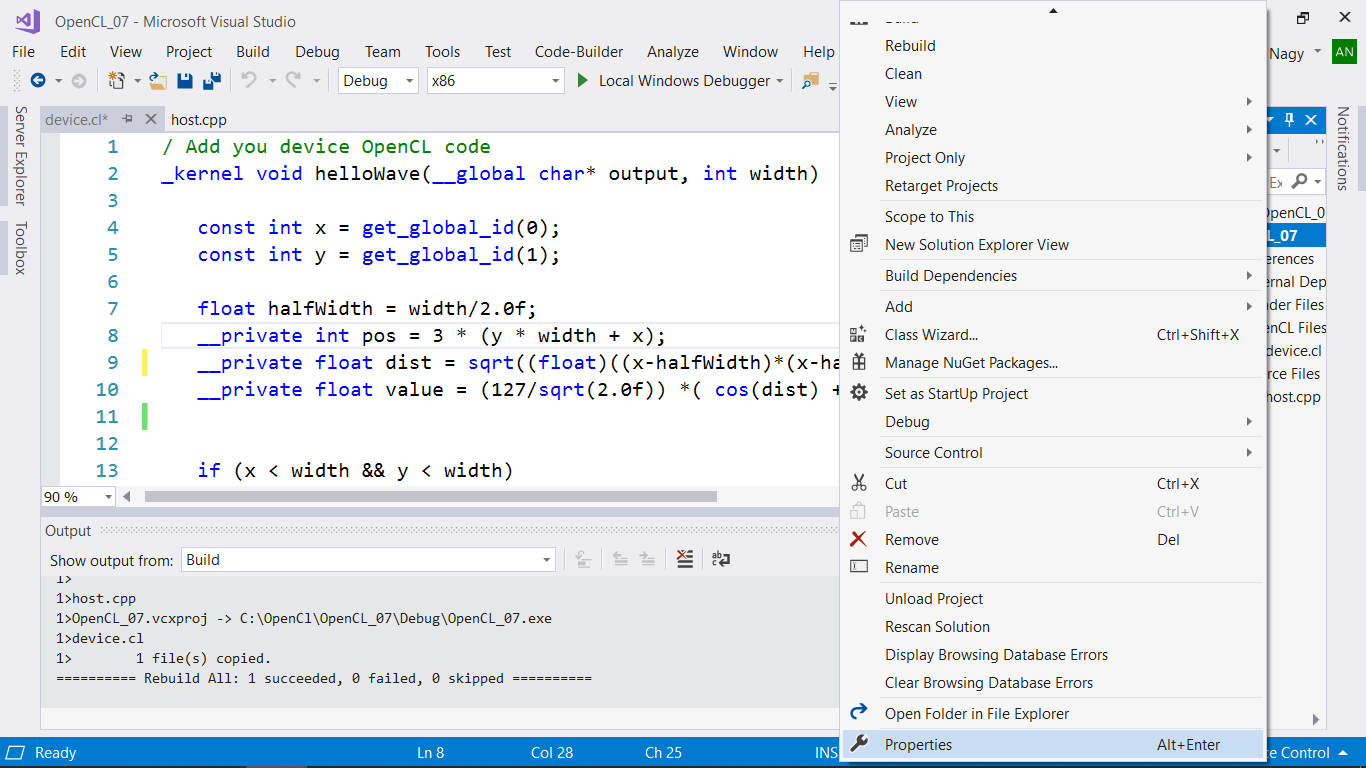Click the Find in Files toolbar icon
Viewport: 1366px width, 768px height.
[810, 81]
